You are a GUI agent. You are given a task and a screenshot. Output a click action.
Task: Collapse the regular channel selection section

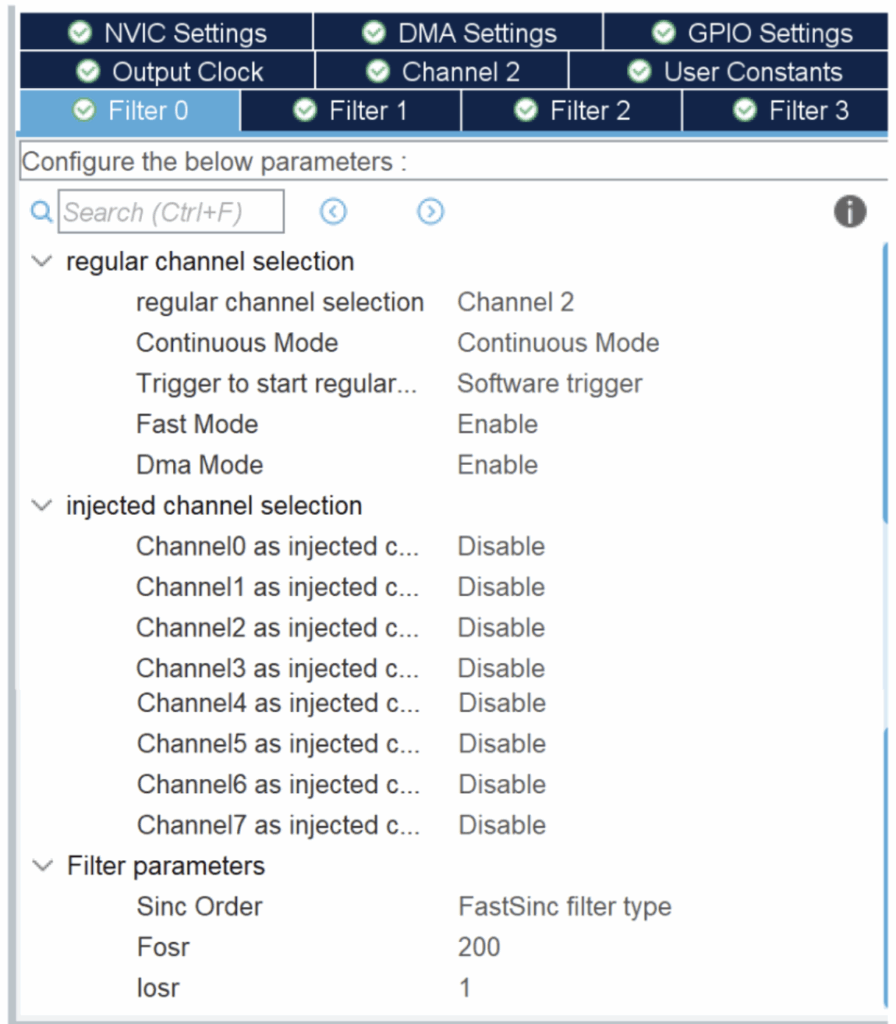[x=42, y=262]
